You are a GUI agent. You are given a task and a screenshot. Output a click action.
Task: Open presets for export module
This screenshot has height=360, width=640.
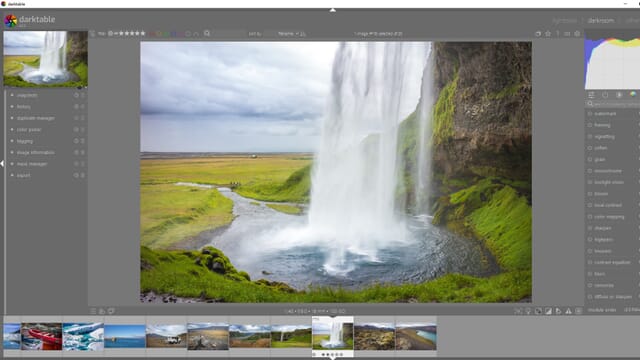[x=82, y=175]
